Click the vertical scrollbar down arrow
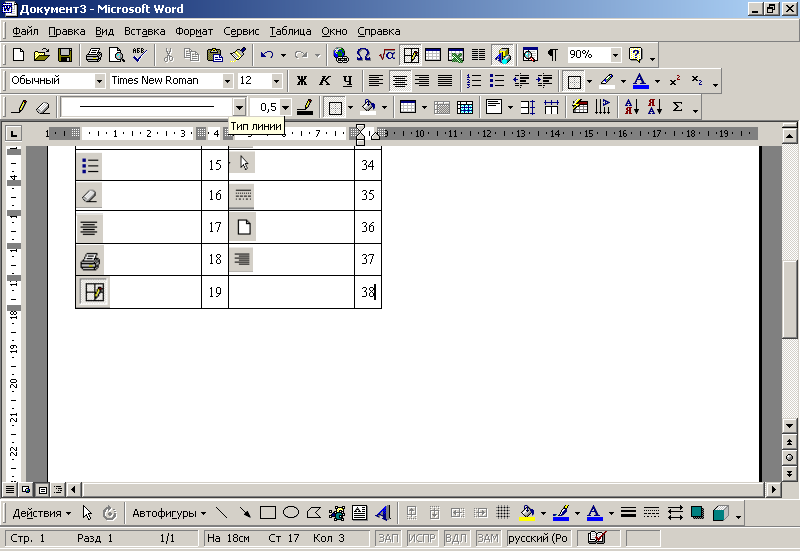Viewport: 800px width, 551px height. point(789,425)
